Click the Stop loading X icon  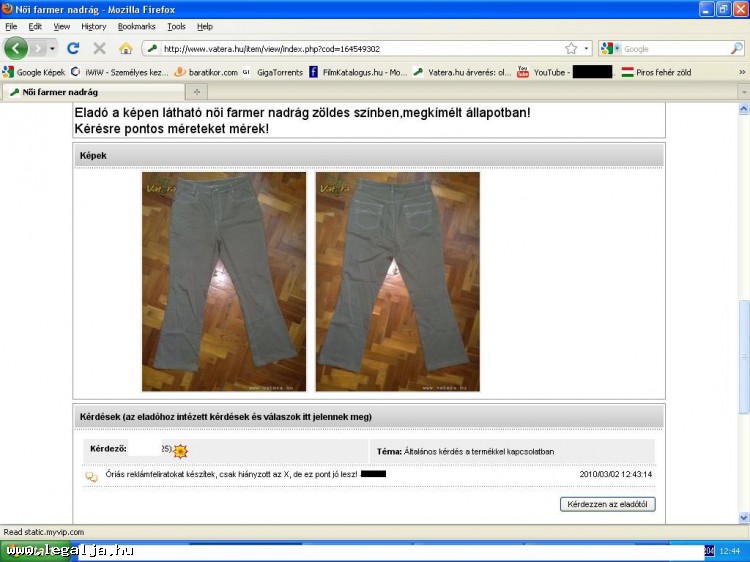(x=99, y=48)
